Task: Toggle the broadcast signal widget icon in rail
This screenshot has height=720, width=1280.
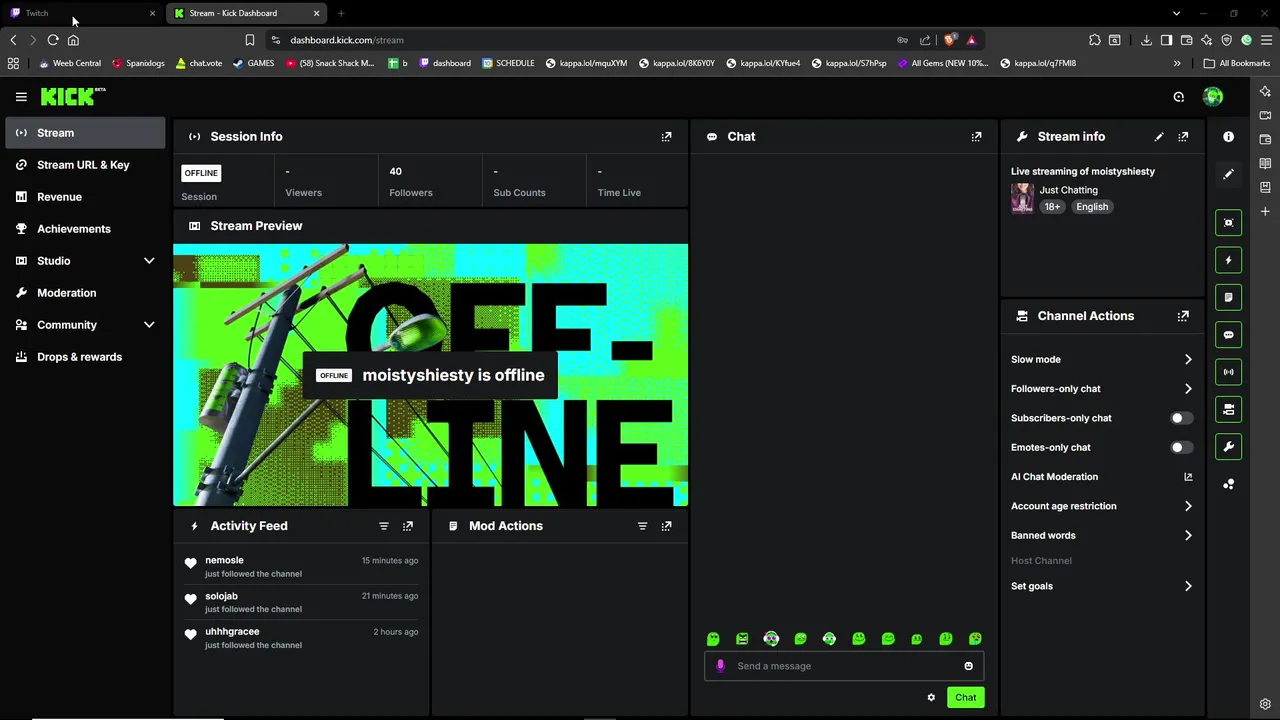Action: click(1228, 372)
